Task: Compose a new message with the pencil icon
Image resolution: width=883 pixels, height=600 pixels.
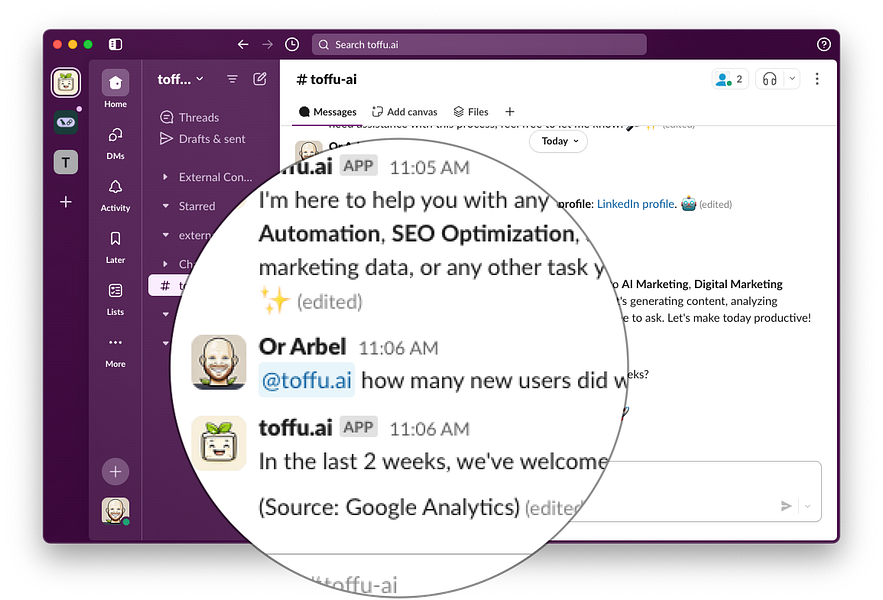Action: (260, 79)
